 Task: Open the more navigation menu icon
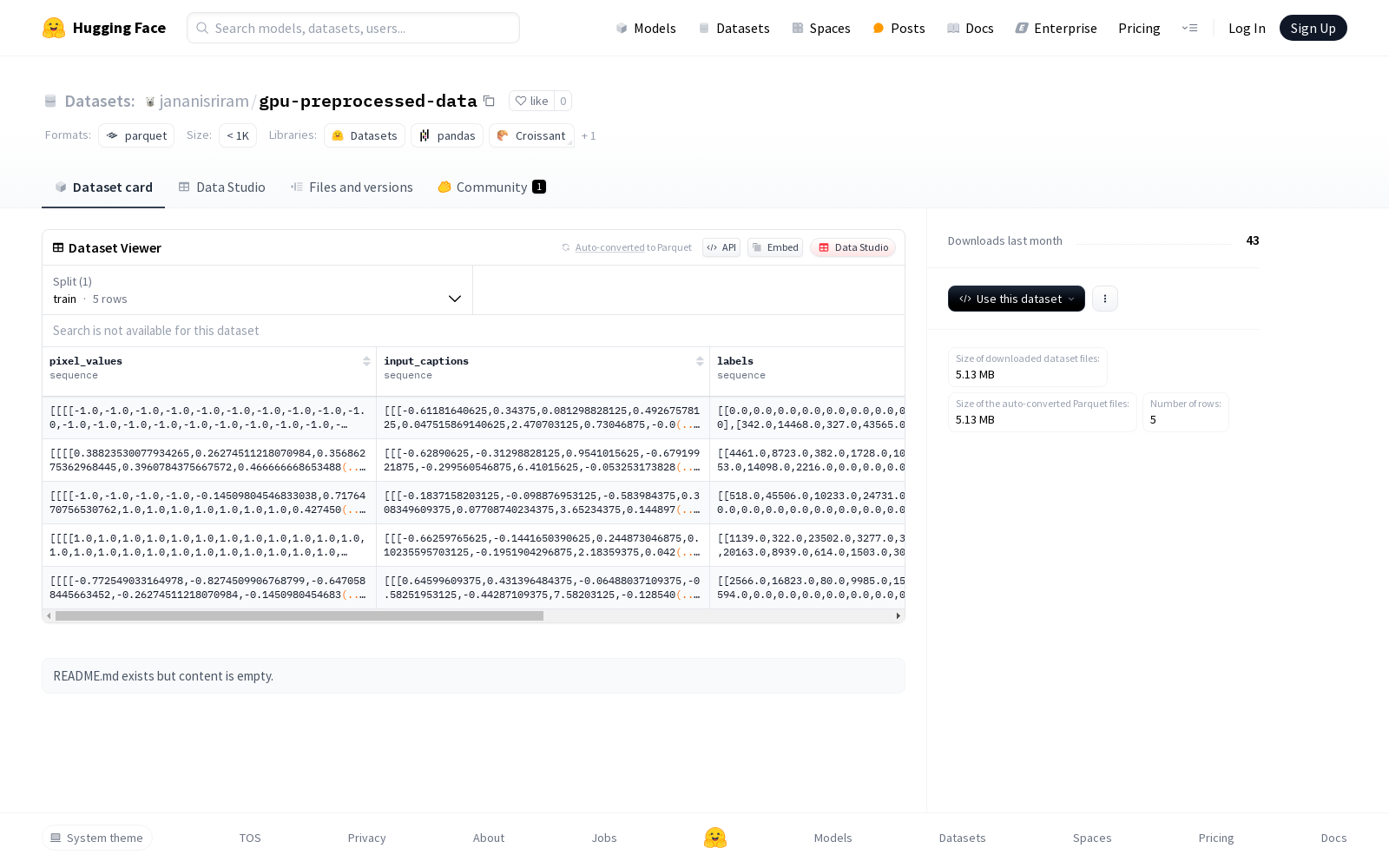click(x=1189, y=28)
